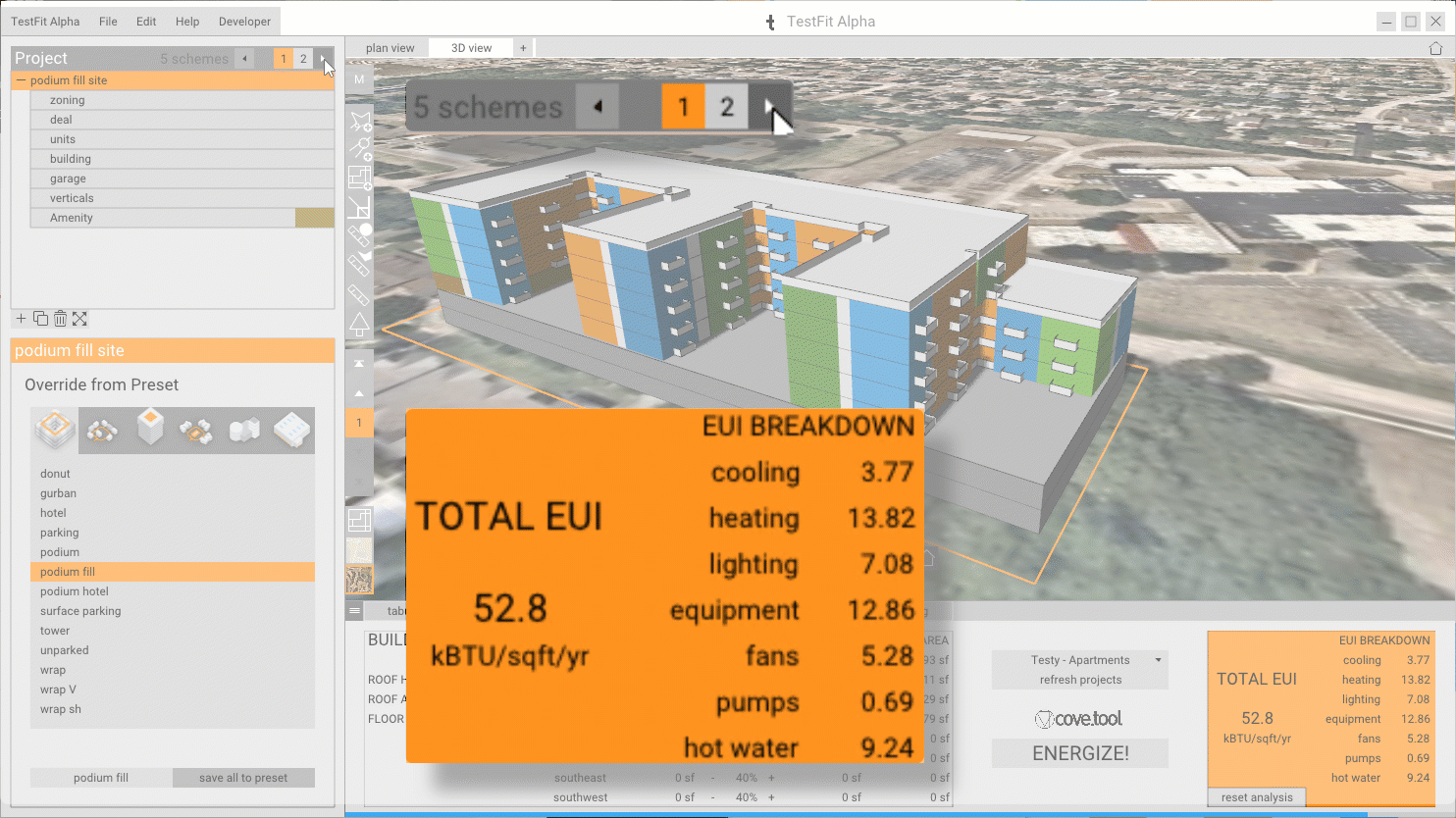Choose the tower building type preset icon
The width and height of the screenshot is (1456, 818).
point(150,430)
